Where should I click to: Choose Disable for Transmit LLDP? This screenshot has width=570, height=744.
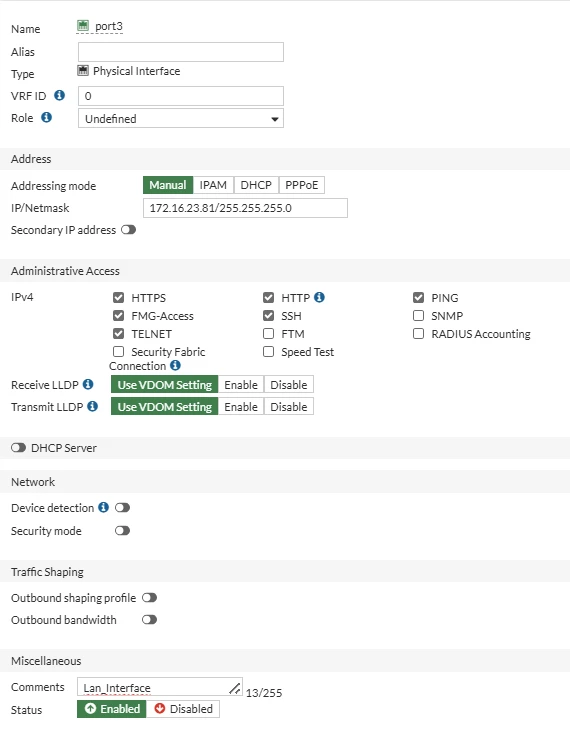point(289,407)
